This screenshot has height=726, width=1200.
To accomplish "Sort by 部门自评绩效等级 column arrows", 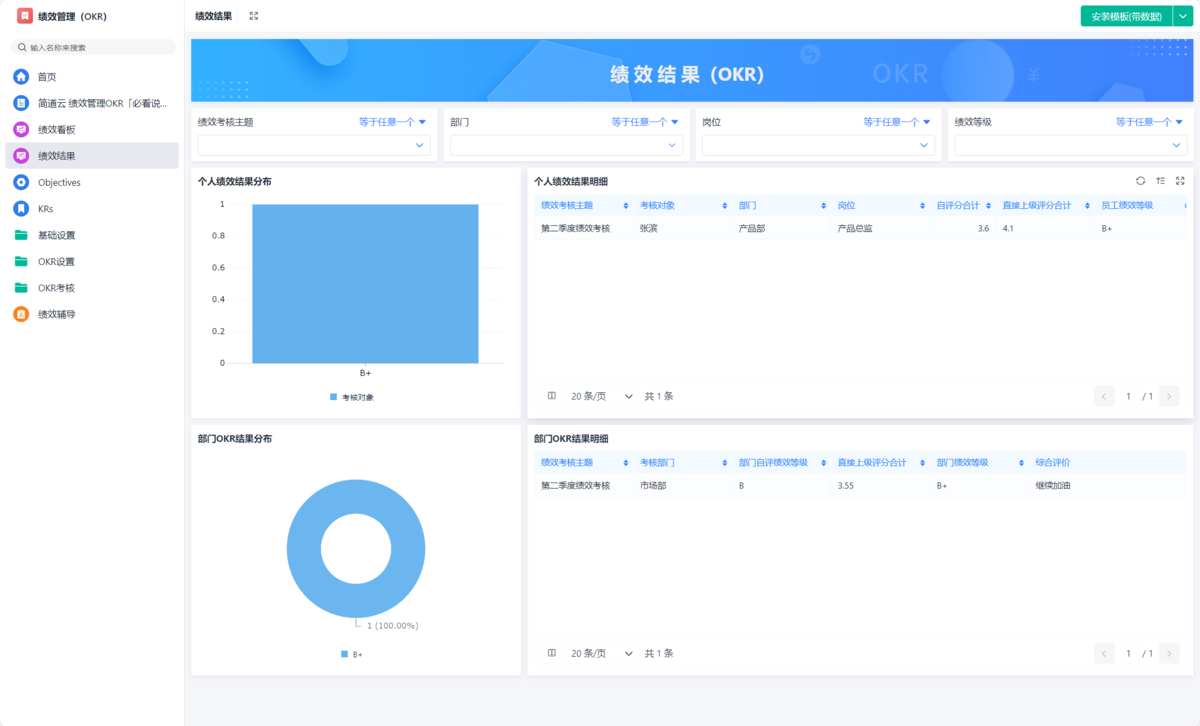I will coord(823,463).
